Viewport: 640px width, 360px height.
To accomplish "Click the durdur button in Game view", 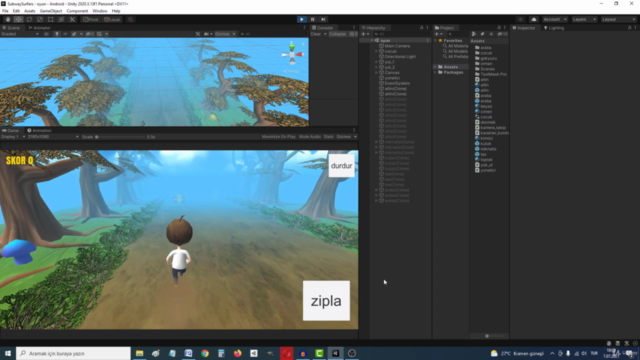I will point(341,165).
